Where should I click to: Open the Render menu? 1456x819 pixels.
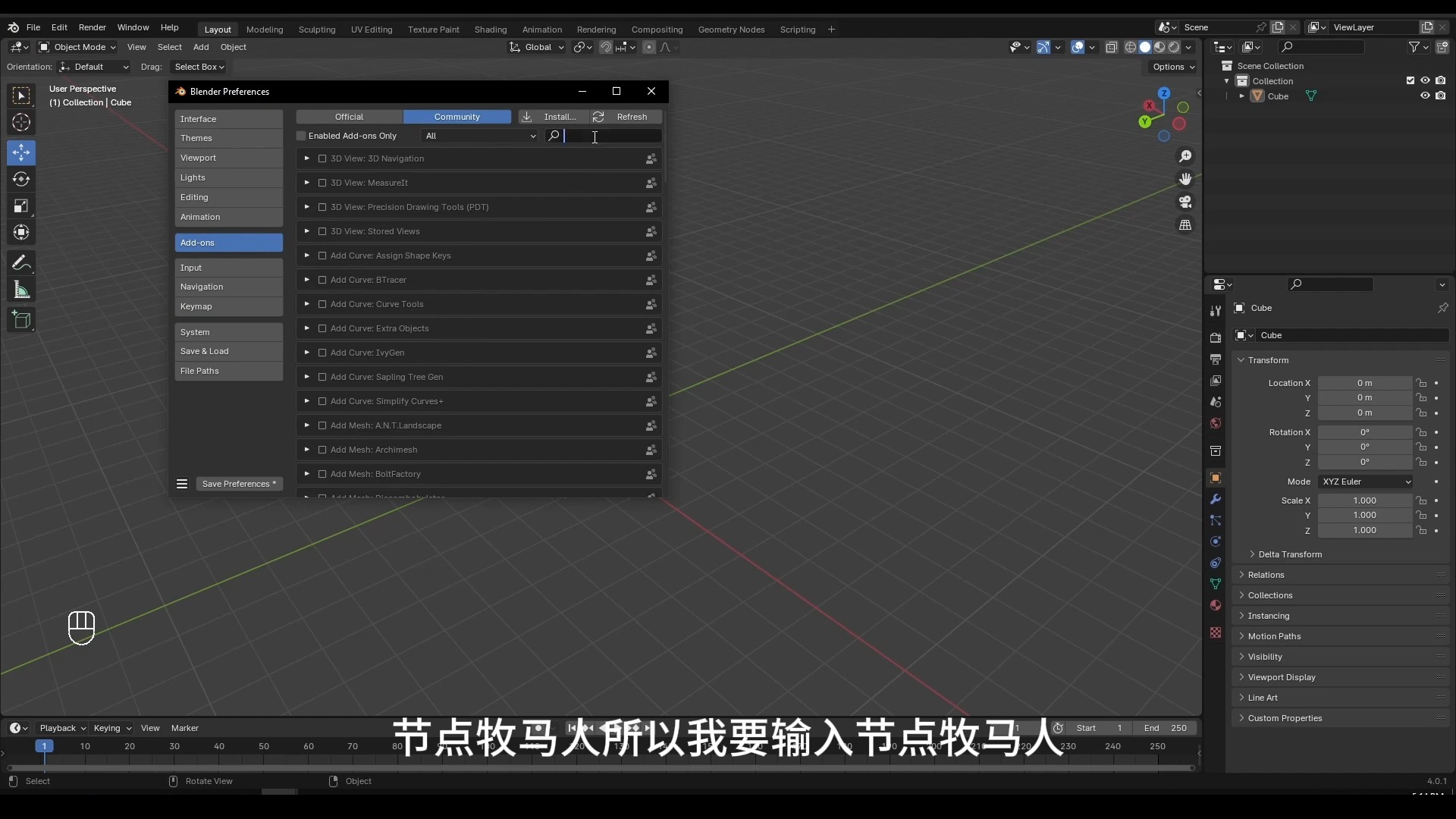92,27
